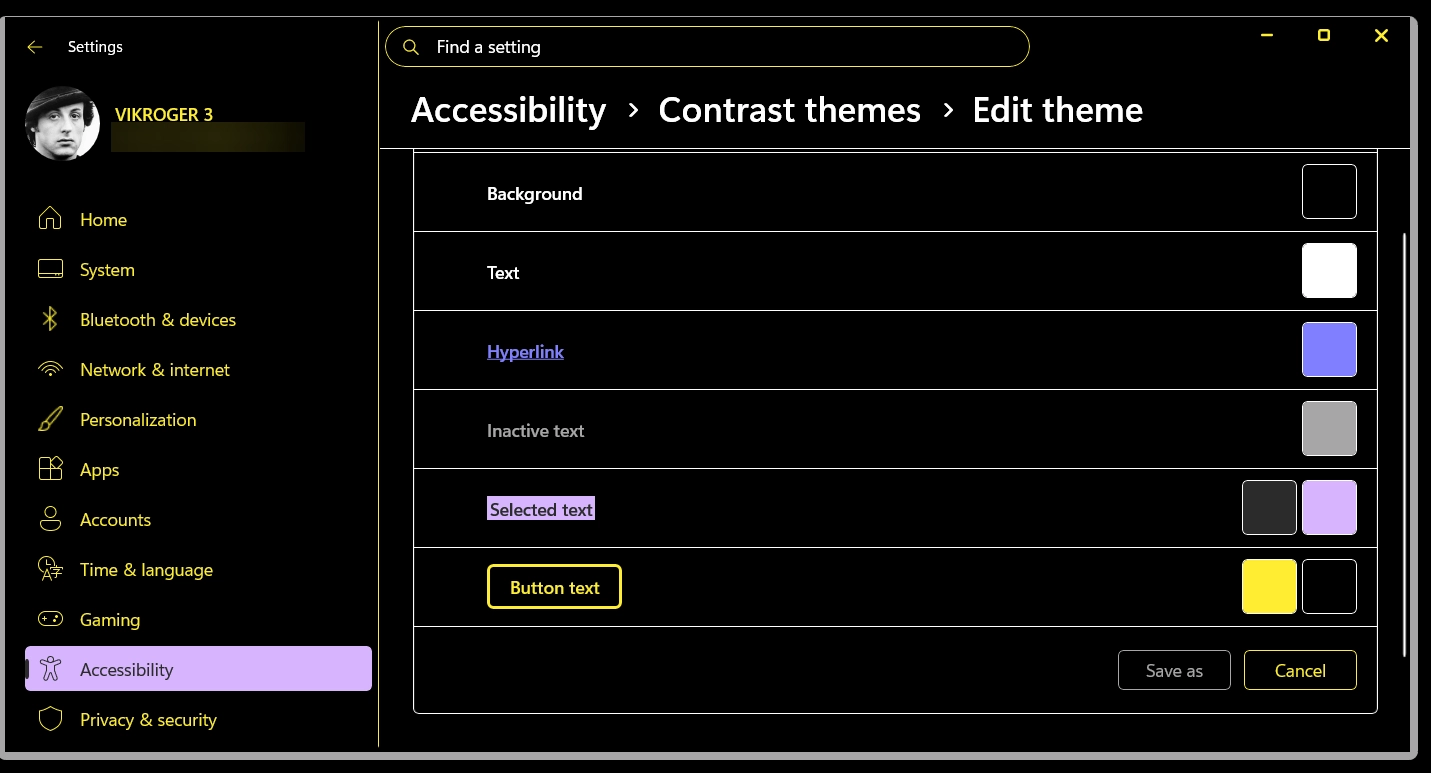Click the Gaming controller icon

click(x=50, y=619)
